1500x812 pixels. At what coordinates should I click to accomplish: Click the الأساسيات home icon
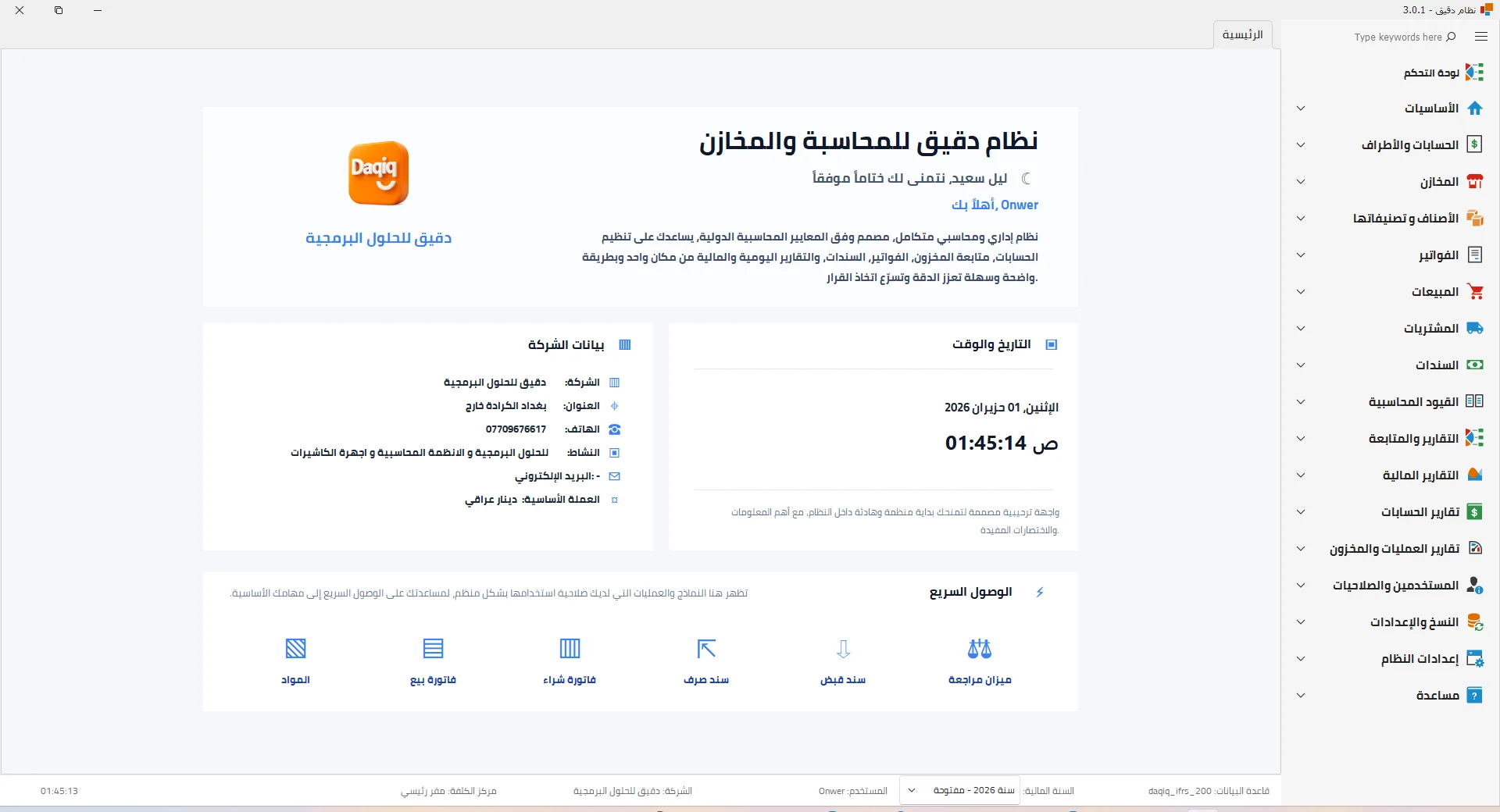pos(1474,109)
